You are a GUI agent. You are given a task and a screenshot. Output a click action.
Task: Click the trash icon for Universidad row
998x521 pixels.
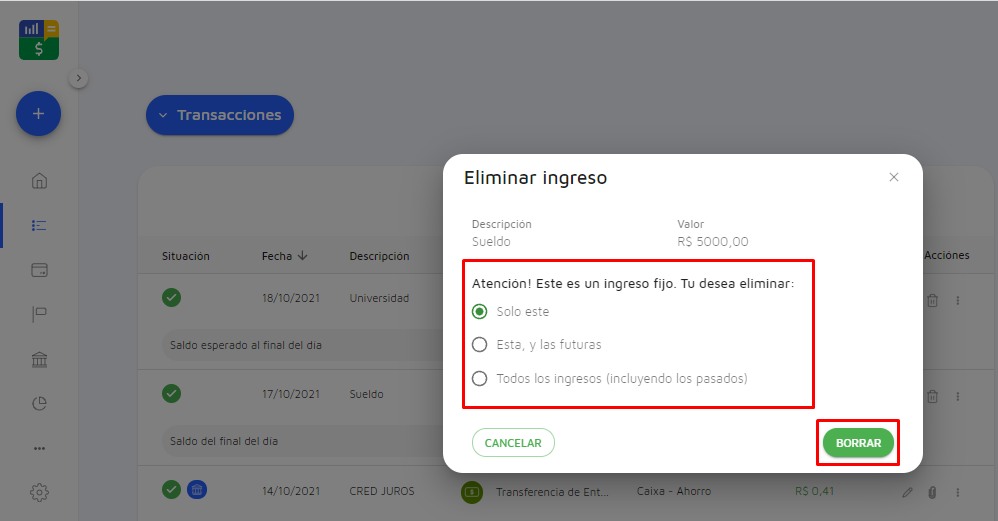[932, 300]
